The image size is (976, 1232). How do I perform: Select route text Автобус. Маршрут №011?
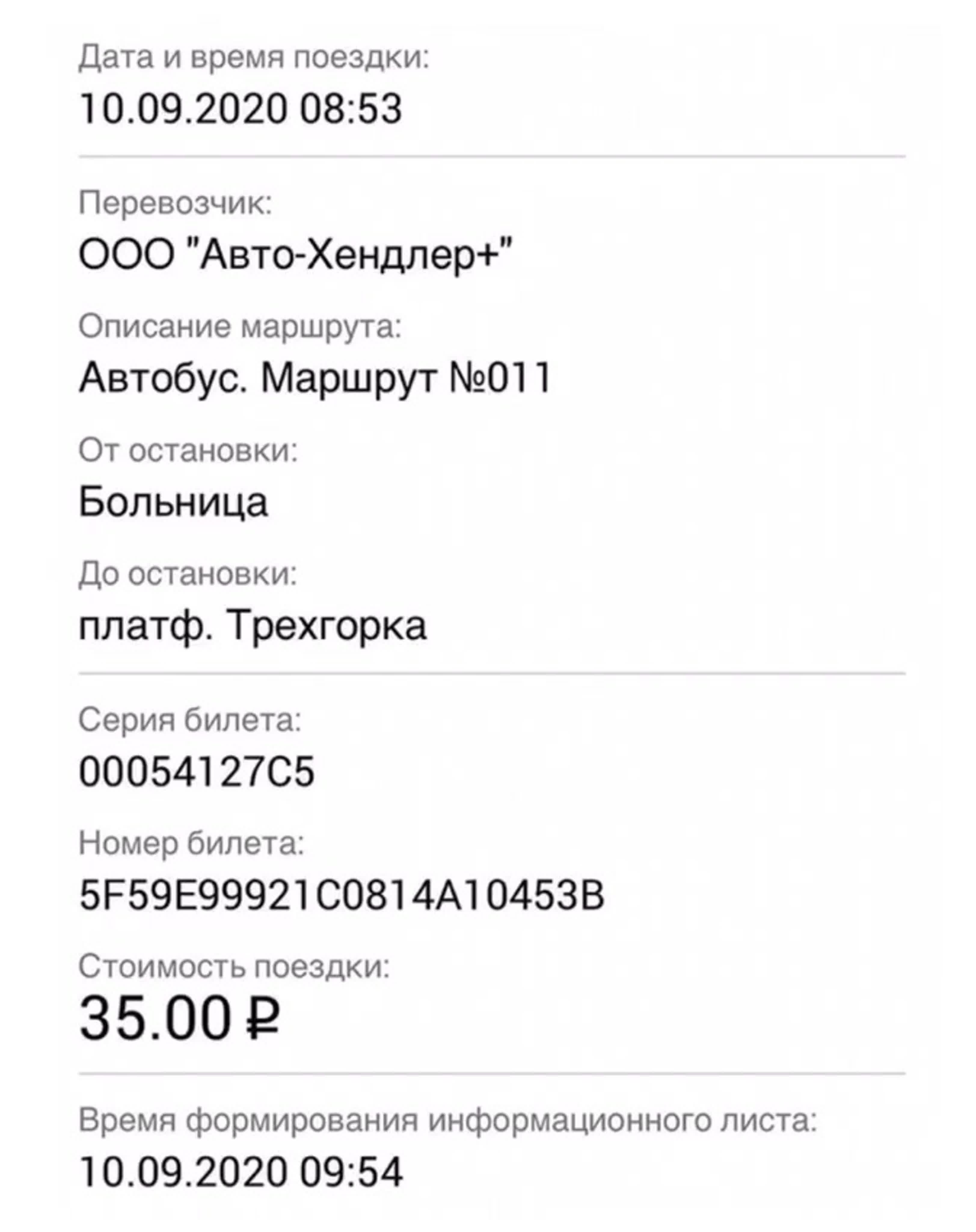point(315,378)
